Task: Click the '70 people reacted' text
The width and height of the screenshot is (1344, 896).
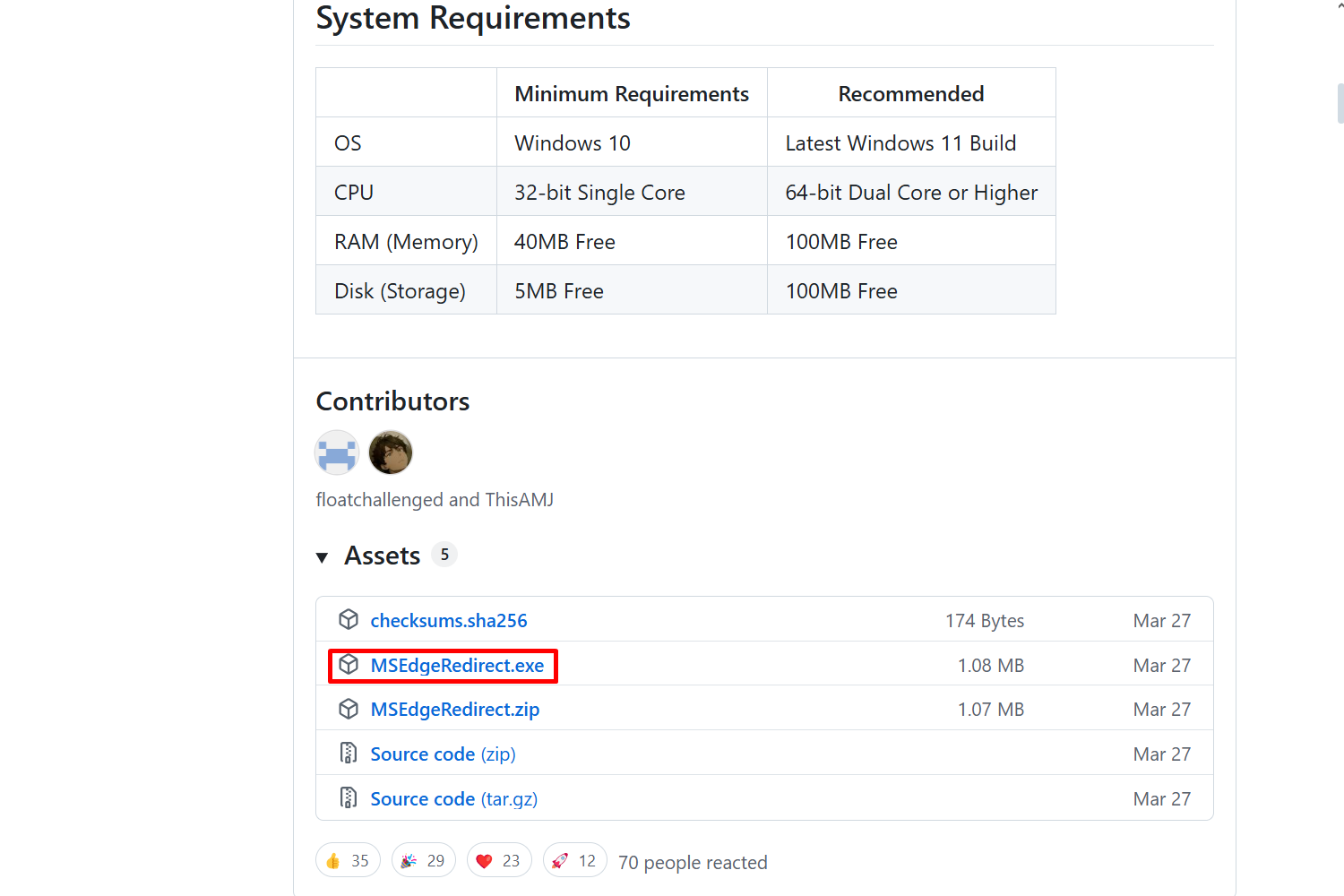Action: [x=693, y=862]
